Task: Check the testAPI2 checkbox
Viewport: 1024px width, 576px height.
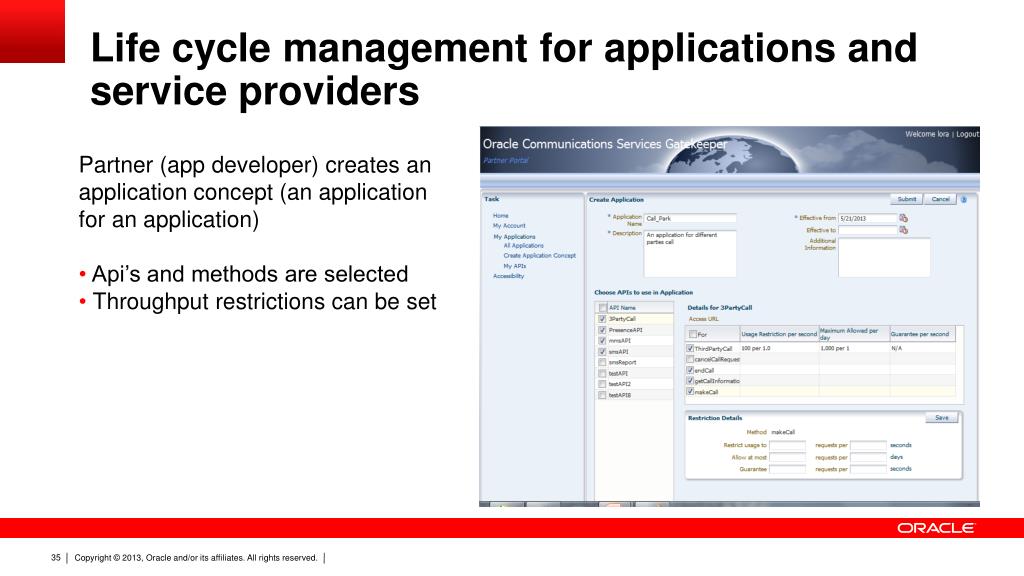Action: click(602, 384)
